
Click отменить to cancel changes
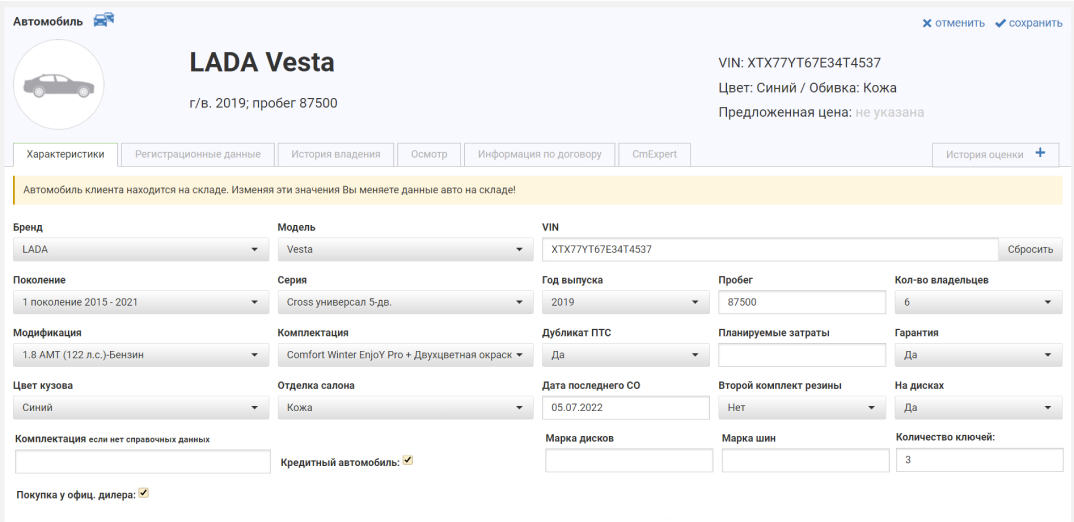(x=939, y=23)
